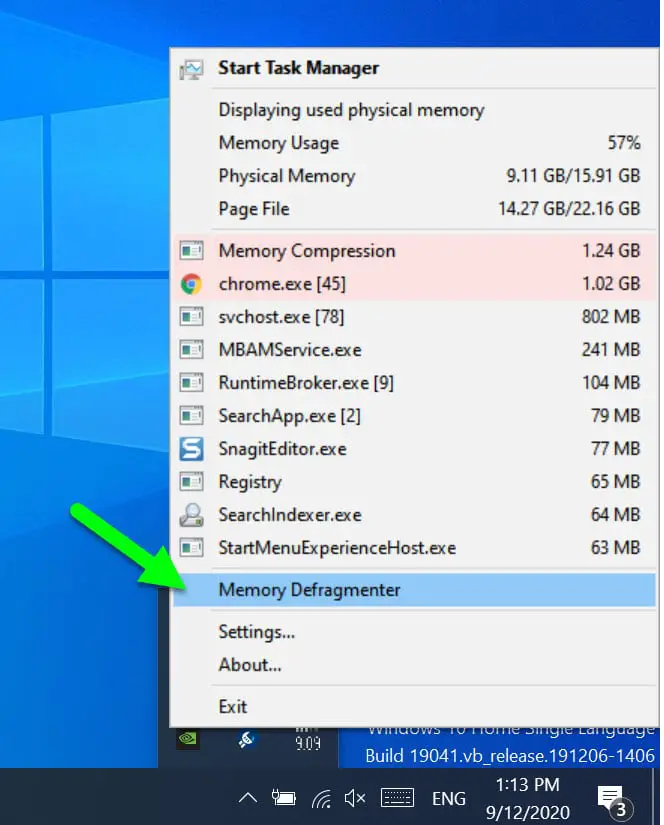
Task: Click the 9/12/2020 date text
Action: (x=528, y=812)
